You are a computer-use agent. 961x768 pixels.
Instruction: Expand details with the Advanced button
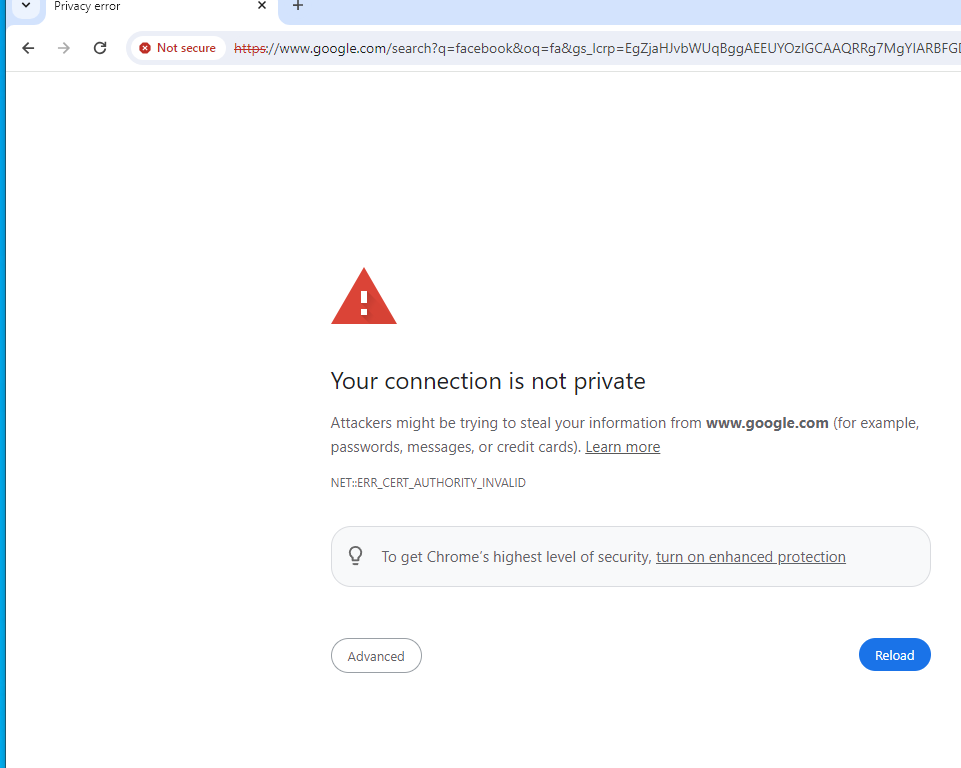pyautogui.click(x=376, y=656)
